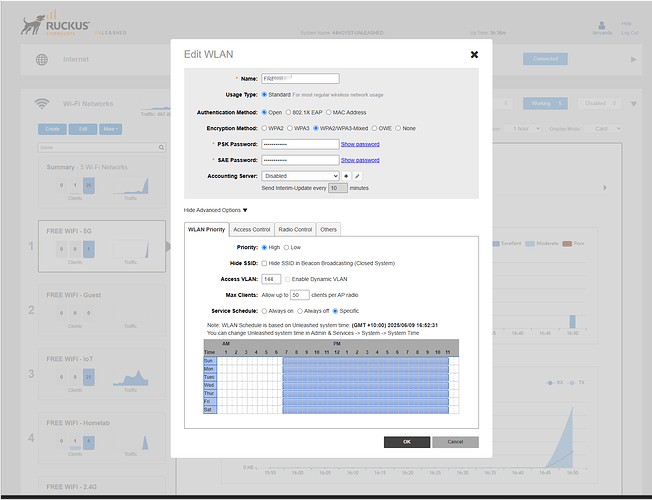Set Service Schedule to Always on
The width and height of the screenshot is (652, 500).
(x=264, y=311)
